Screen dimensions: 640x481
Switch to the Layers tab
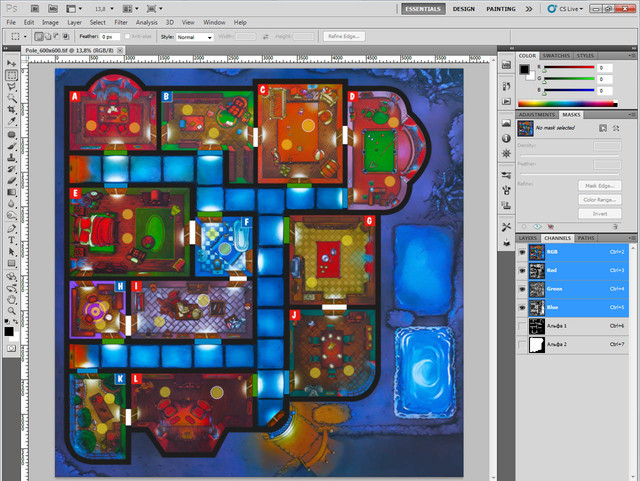tap(528, 238)
